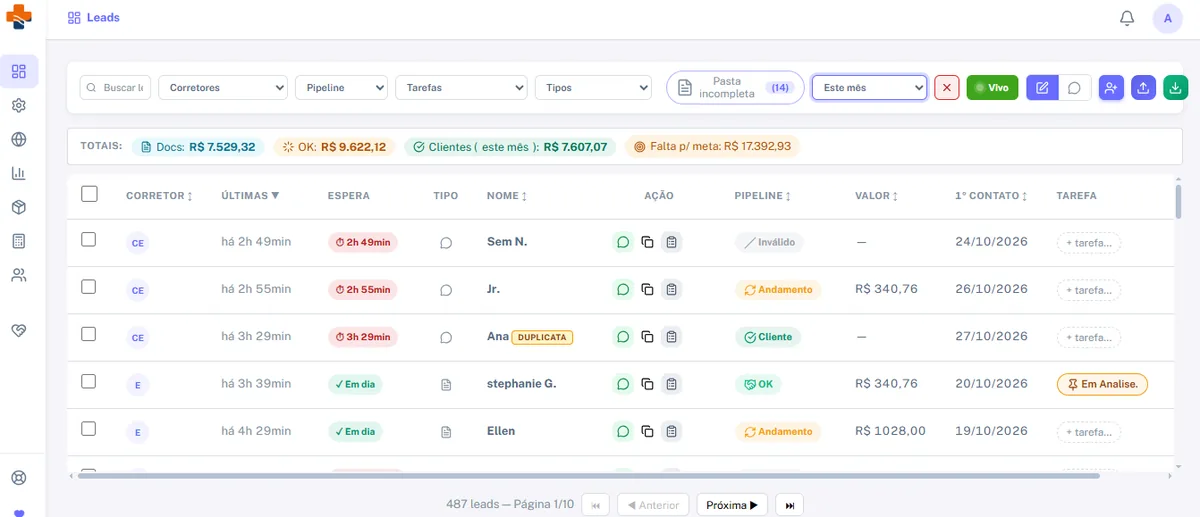This screenshot has height=517, width=1200.
Task: Toggle the Vivo live button
Action: pyautogui.click(x=992, y=88)
